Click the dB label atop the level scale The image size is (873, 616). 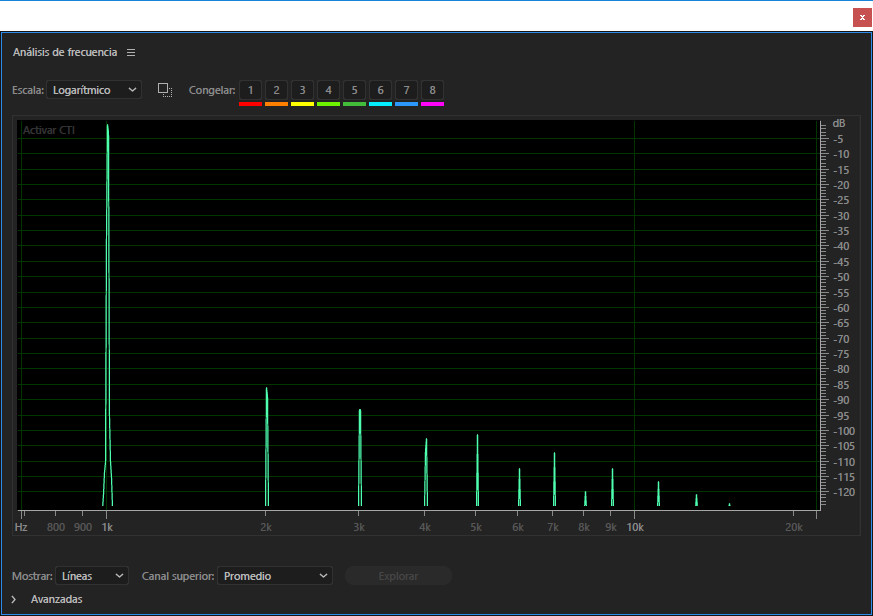[x=839, y=124]
